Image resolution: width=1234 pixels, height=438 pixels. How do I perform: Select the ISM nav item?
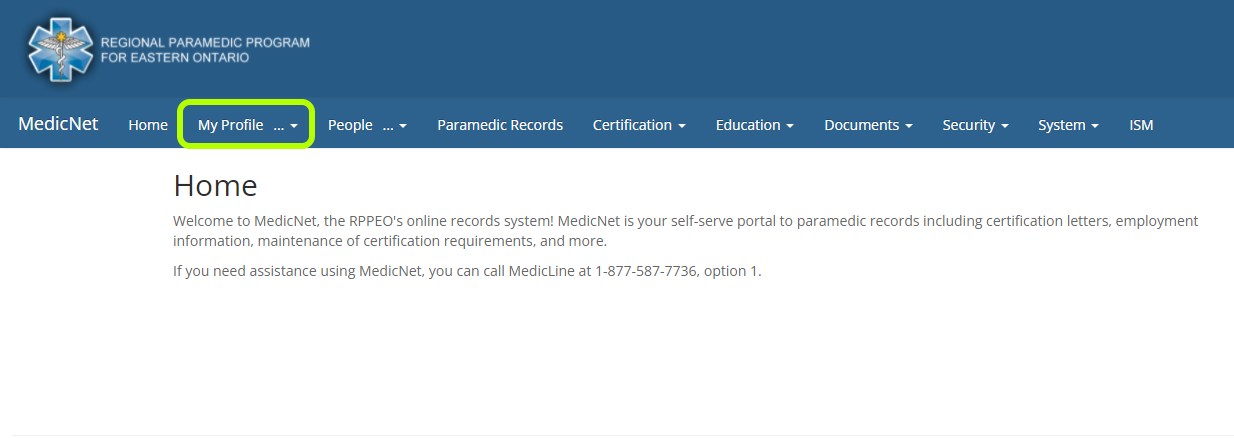pyautogui.click(x=1141, y=125)
